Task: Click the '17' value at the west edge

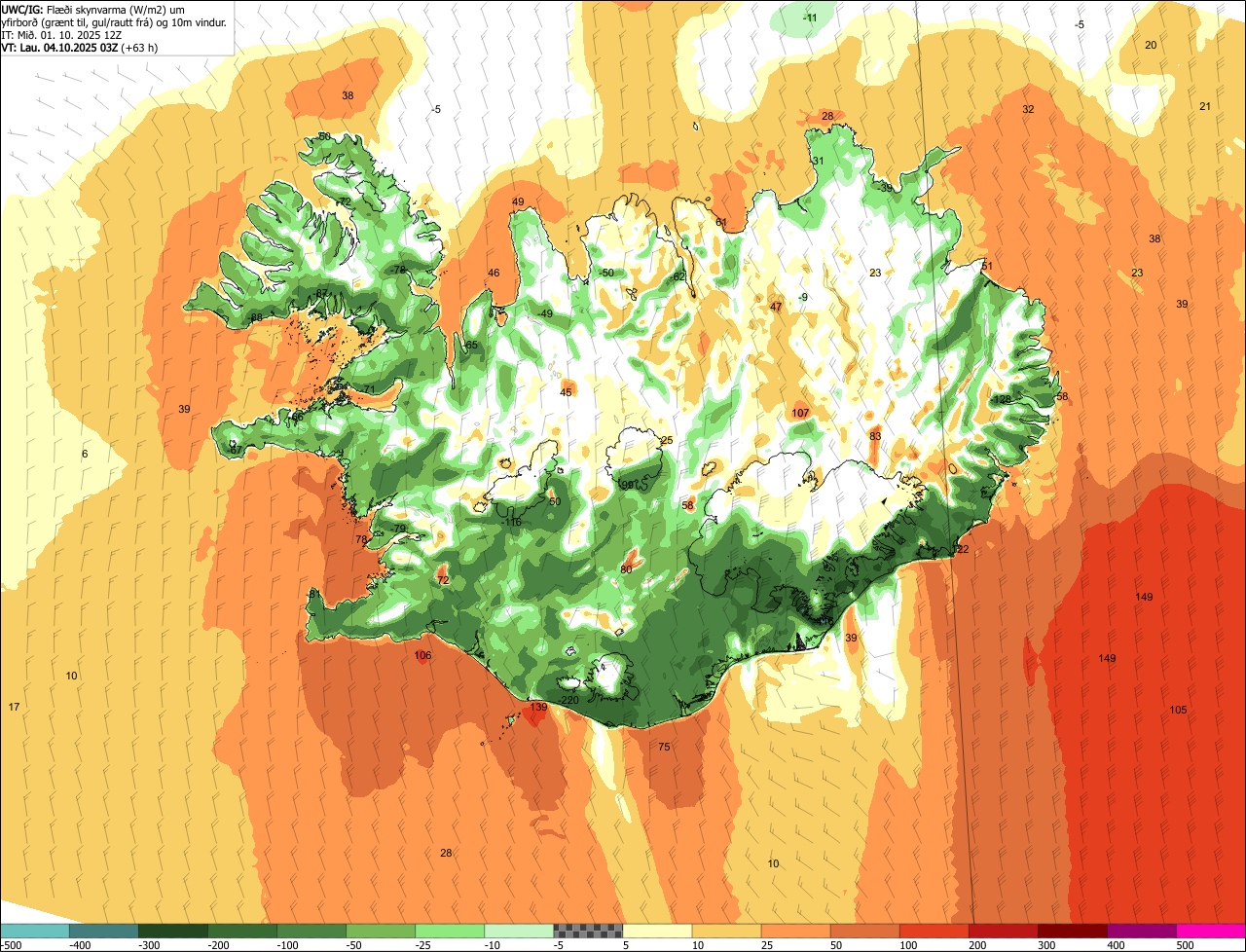Action: point(14,706)
